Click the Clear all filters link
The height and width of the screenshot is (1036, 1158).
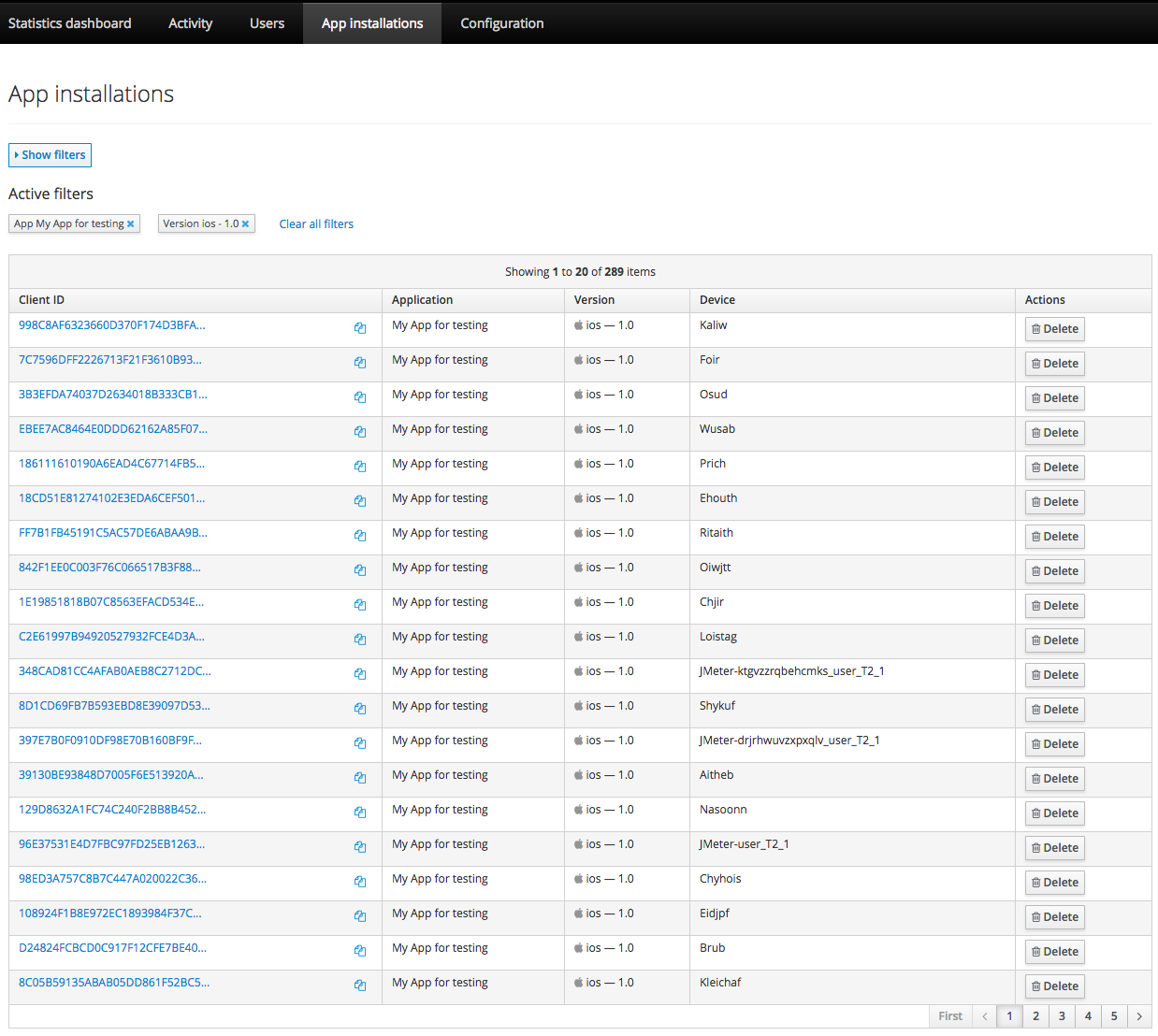point(315,223)
